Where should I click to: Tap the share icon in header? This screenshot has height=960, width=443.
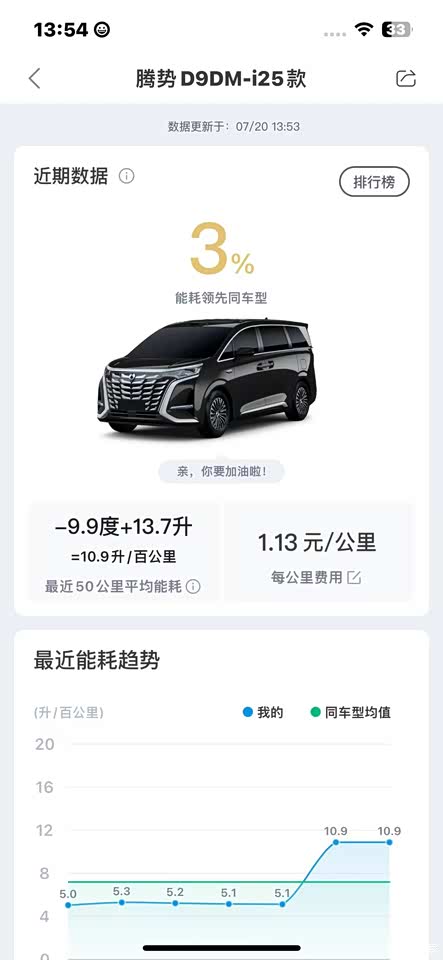(x=406, y=78)
